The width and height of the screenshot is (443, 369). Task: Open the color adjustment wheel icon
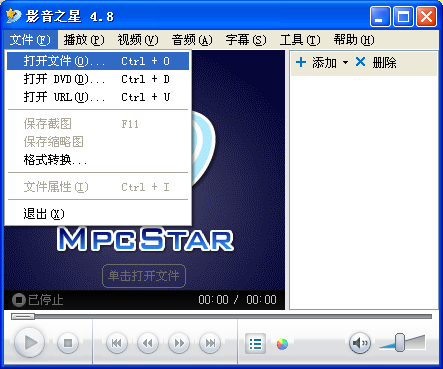click(x=282, y=344)
